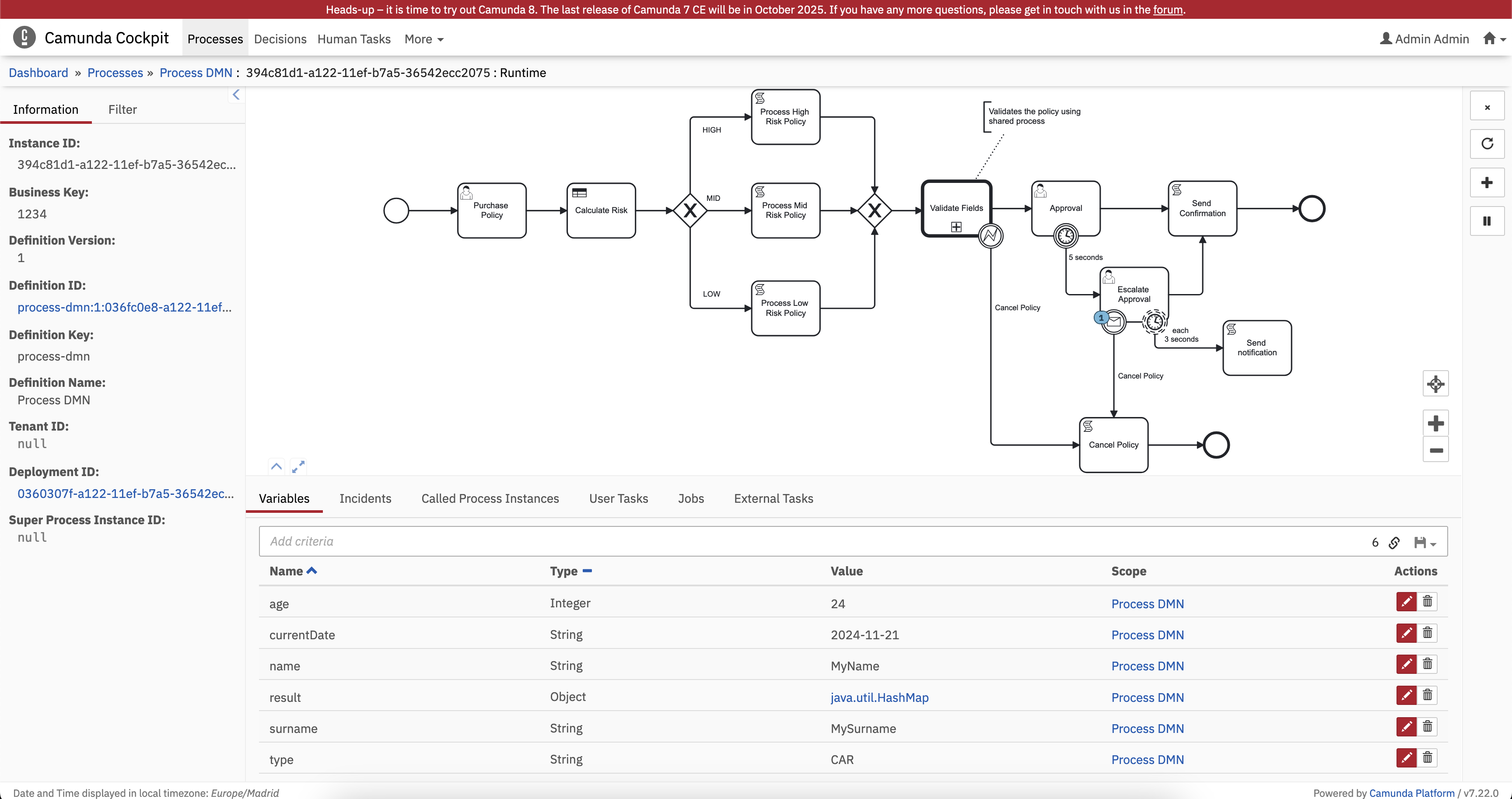The height and width of the screenshot is (799, 1512).
Task: Switch to the Incidents tab
Action: [365, 498]
